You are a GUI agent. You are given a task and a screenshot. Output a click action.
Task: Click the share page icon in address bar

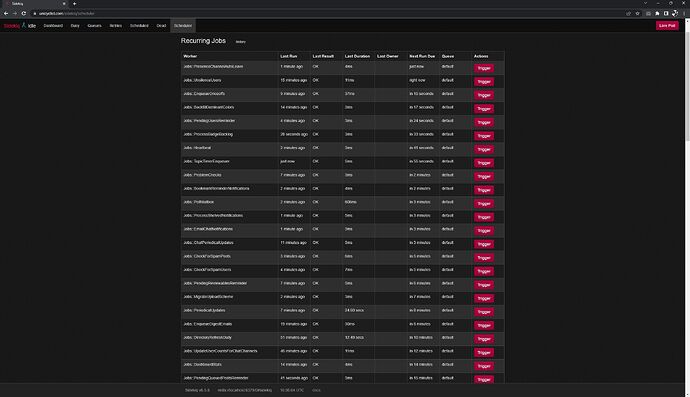pos(628,14)
